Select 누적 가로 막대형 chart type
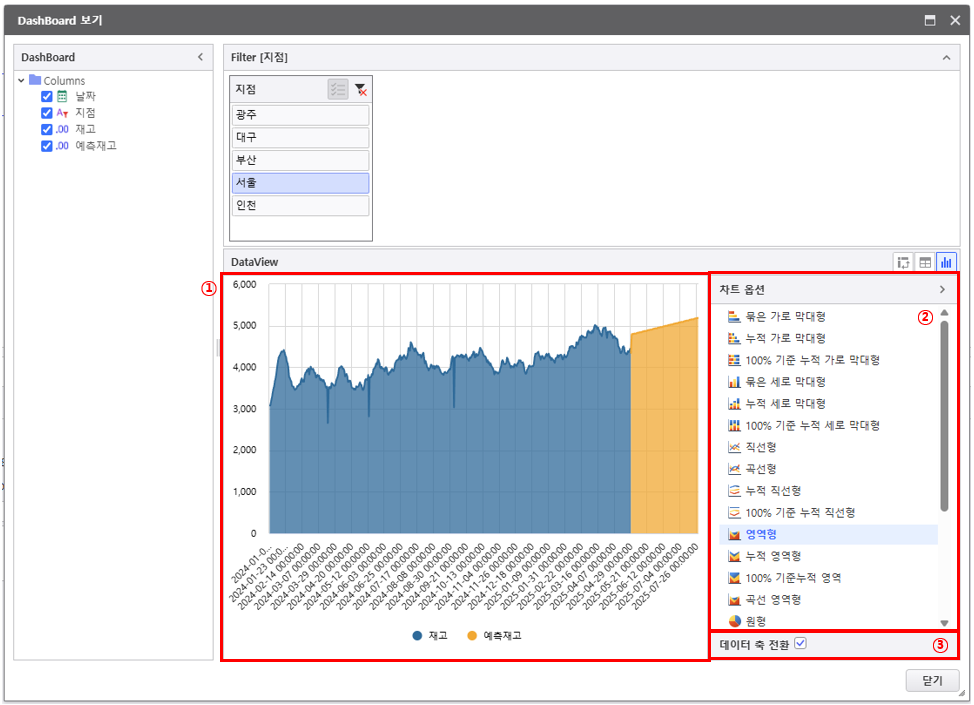 (786, 338)
